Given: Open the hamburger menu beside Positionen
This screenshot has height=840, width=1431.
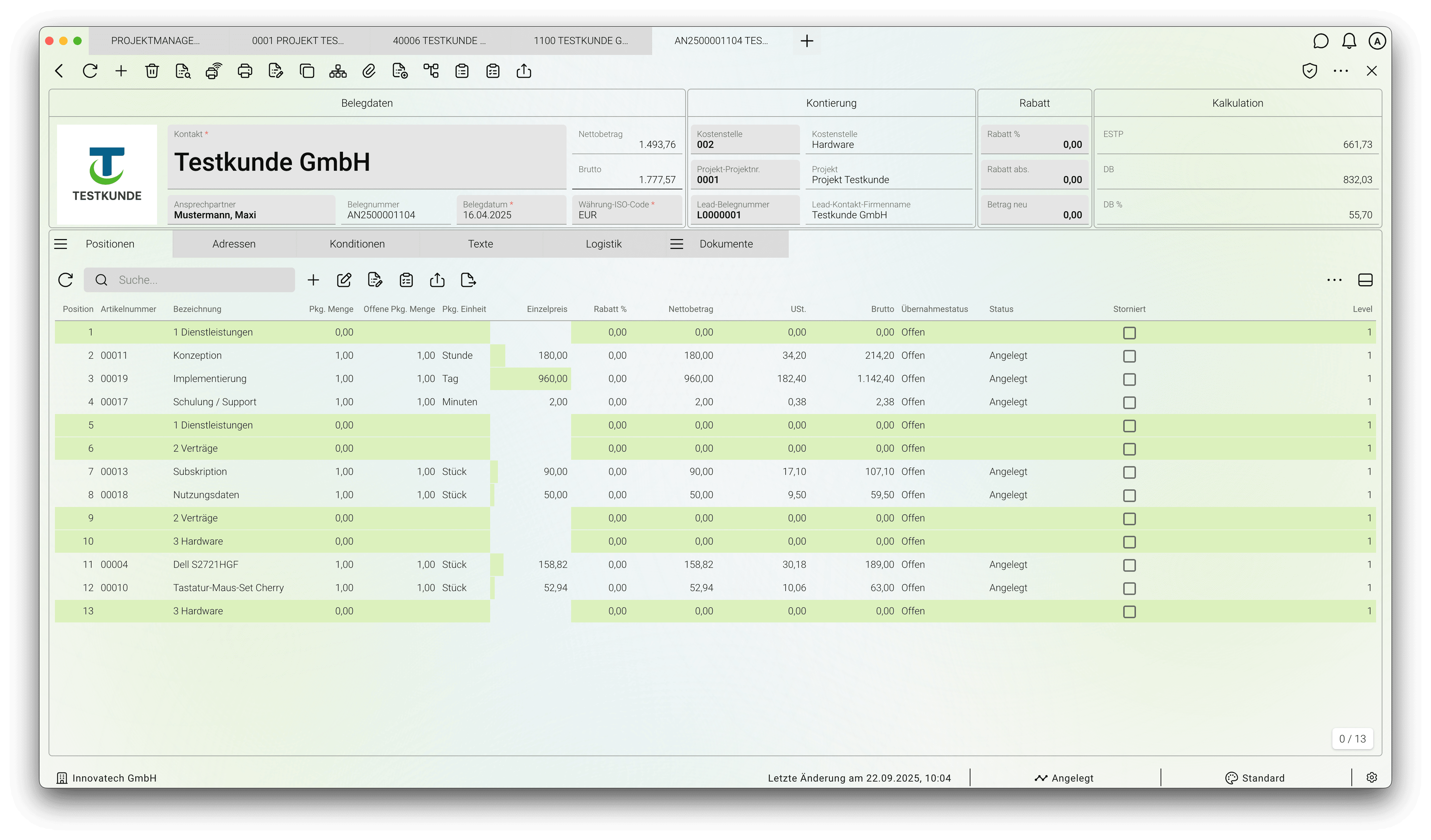Looking at the screenshot, I should 61,244.
